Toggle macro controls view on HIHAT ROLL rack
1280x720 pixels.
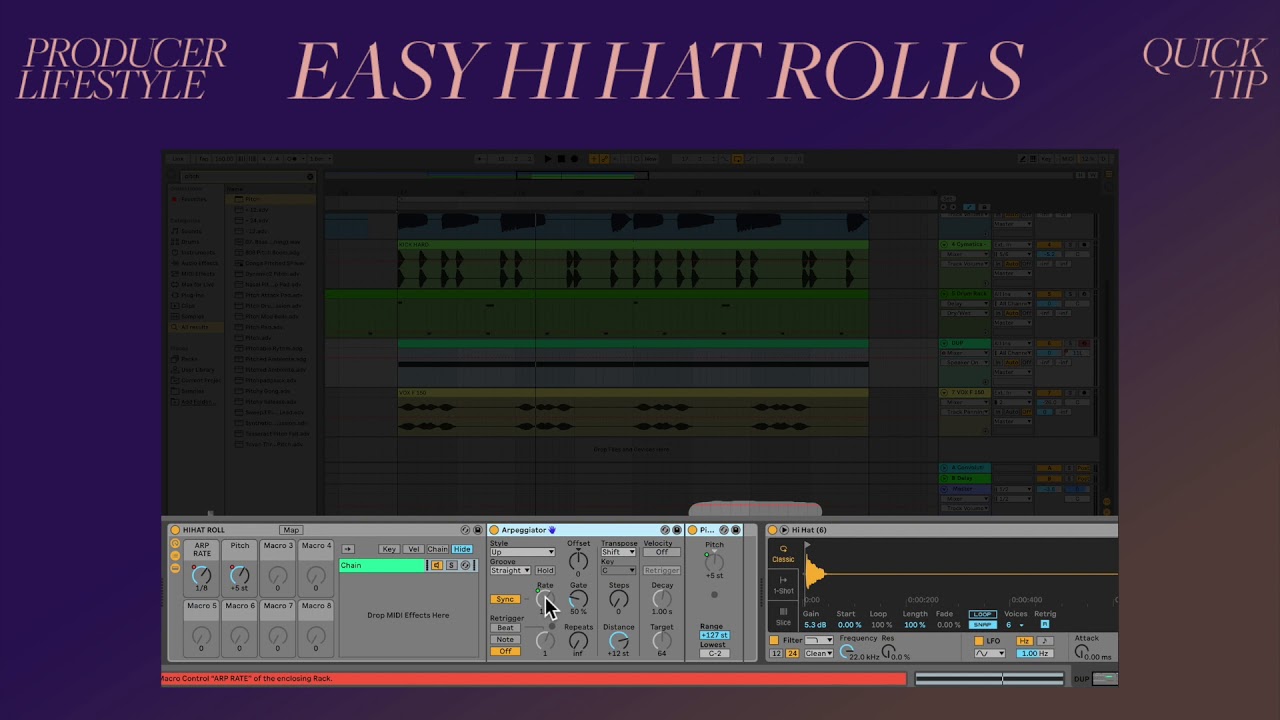pos(175,542)
